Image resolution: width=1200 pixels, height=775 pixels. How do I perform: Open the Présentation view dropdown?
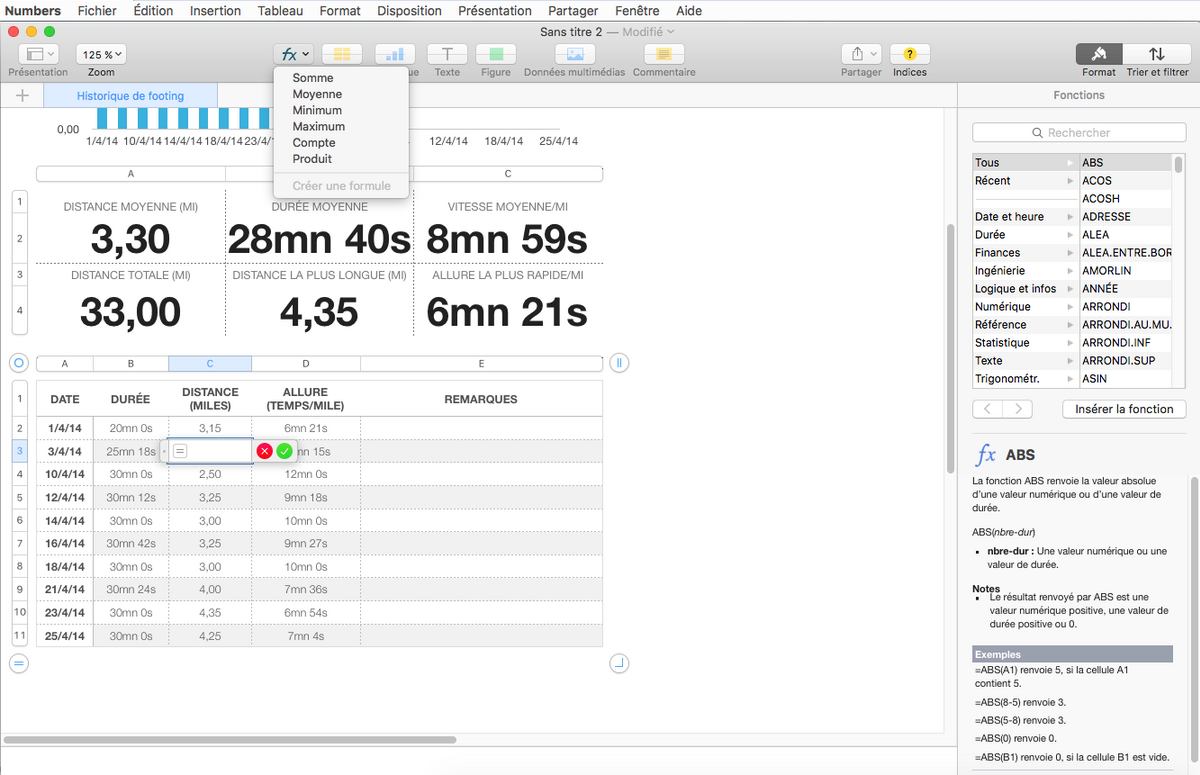click(x=38, y=54)
